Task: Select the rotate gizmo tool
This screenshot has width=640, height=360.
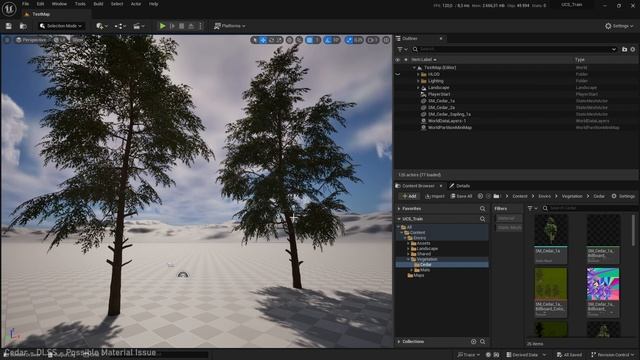Action: pos(272,40)
